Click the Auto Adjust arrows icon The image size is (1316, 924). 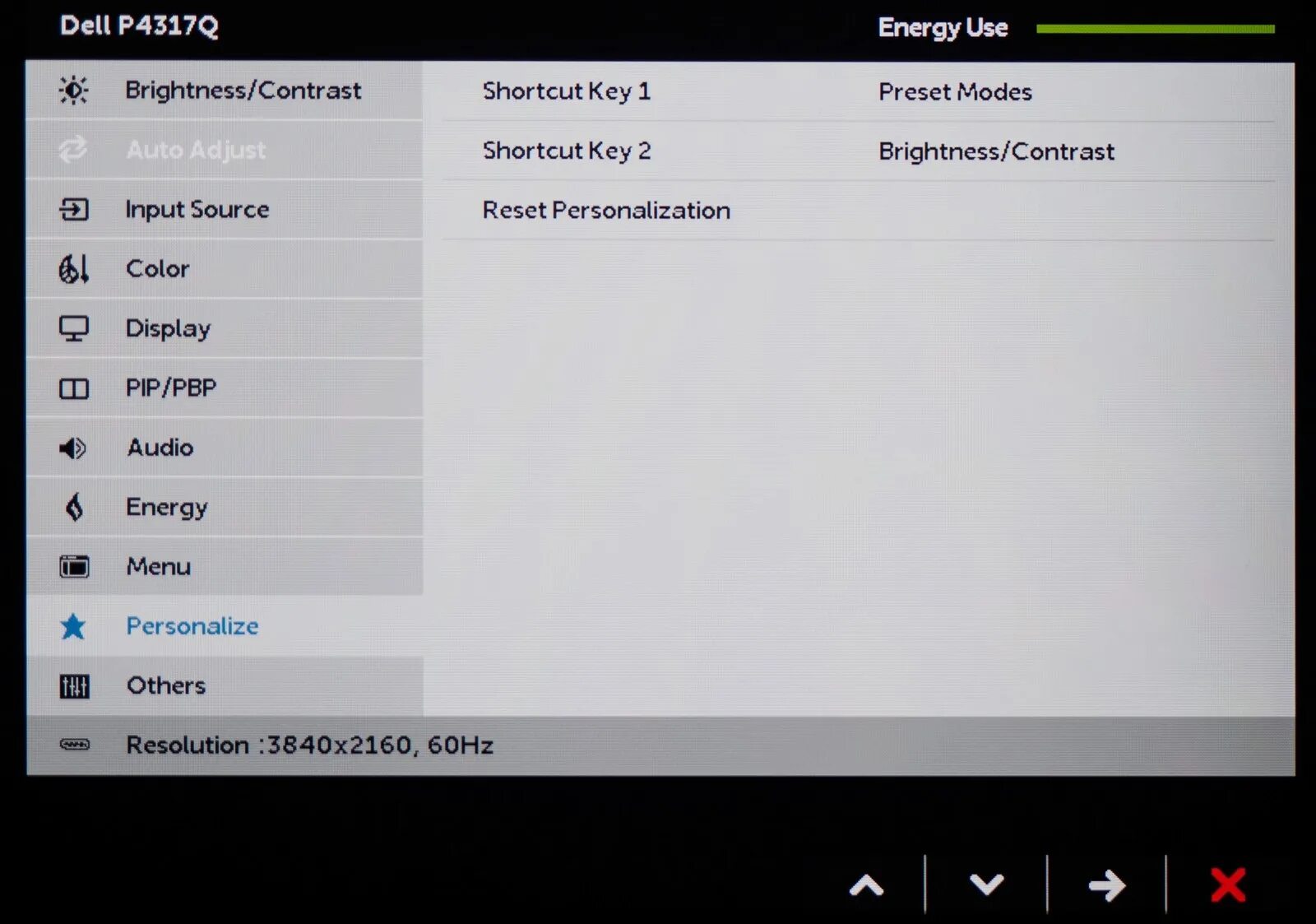73,150
